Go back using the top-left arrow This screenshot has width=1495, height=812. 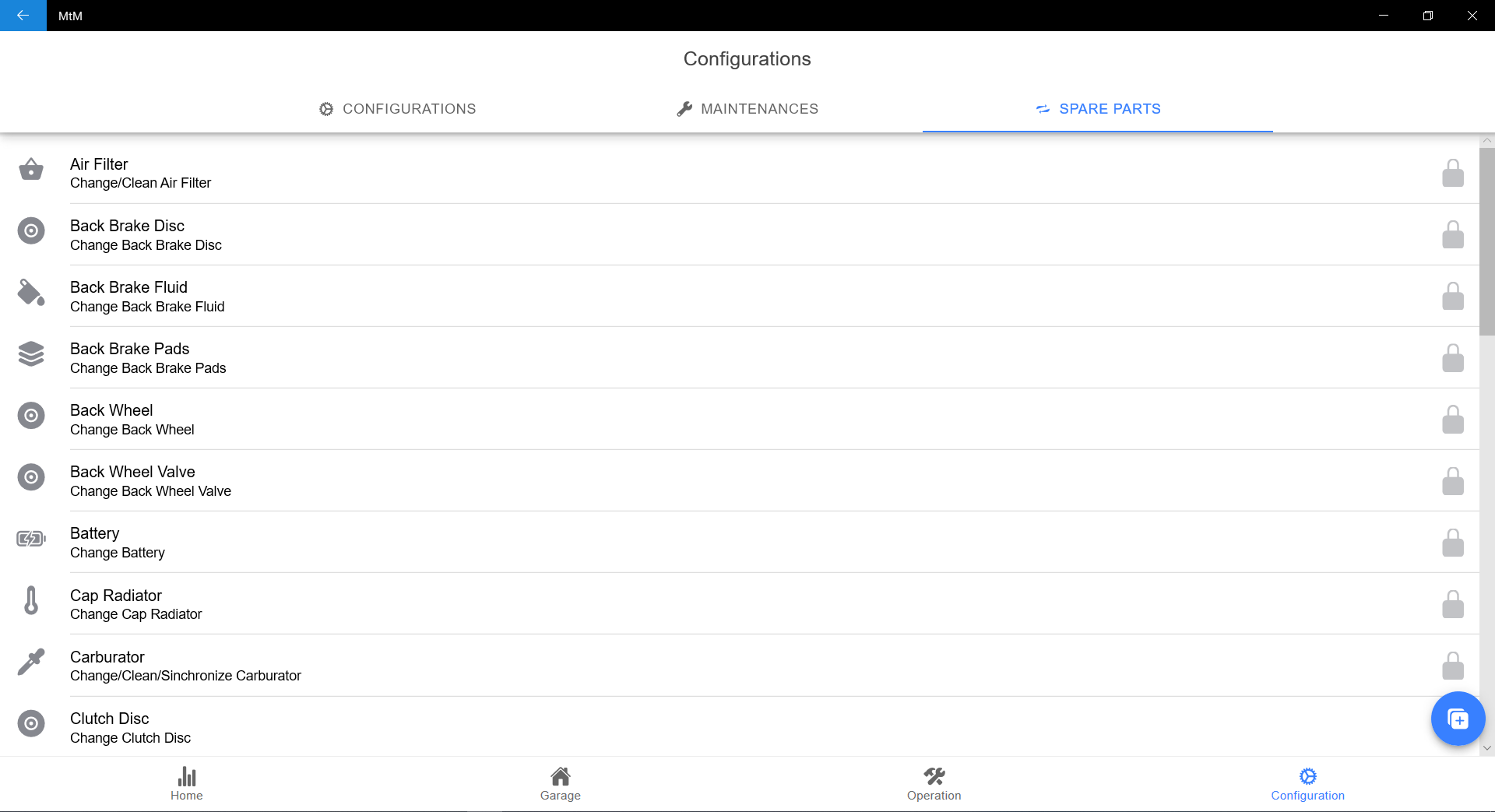click(23, 16)
